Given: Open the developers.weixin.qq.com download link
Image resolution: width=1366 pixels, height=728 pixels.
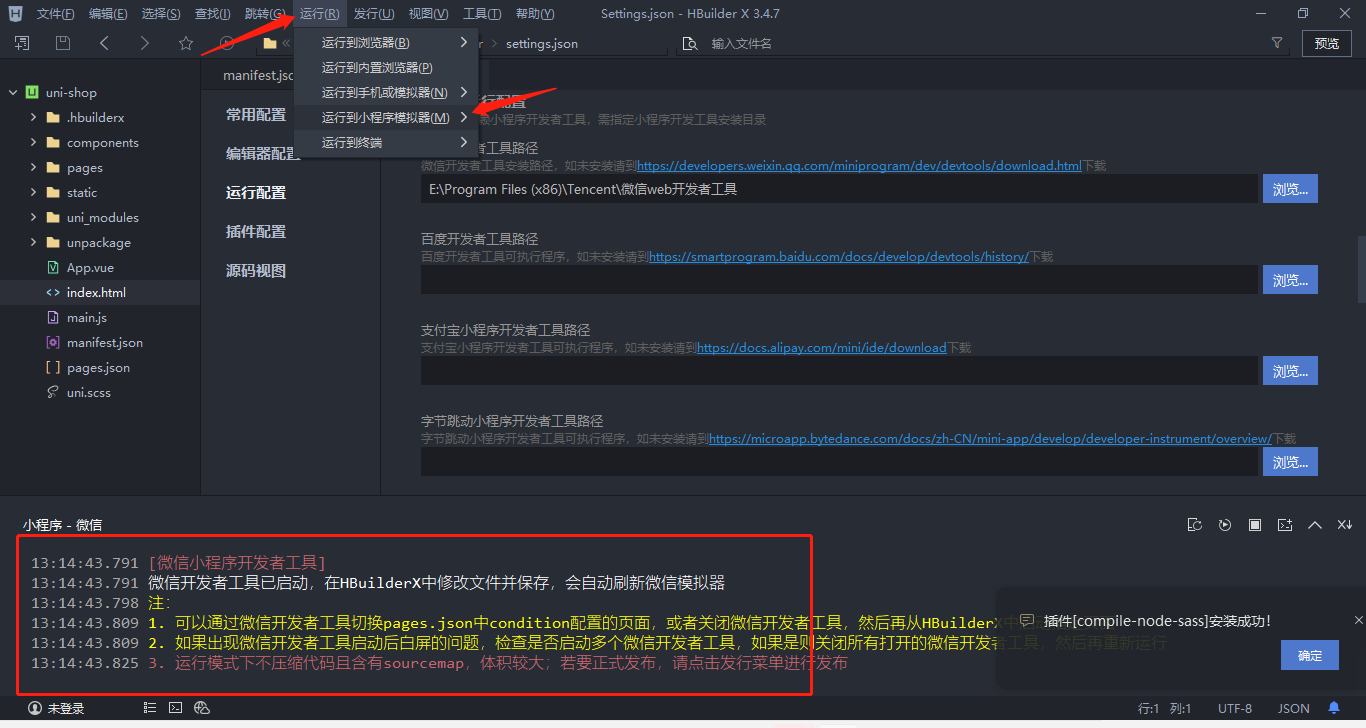Looking at the screenshot, I should point(859,166).
